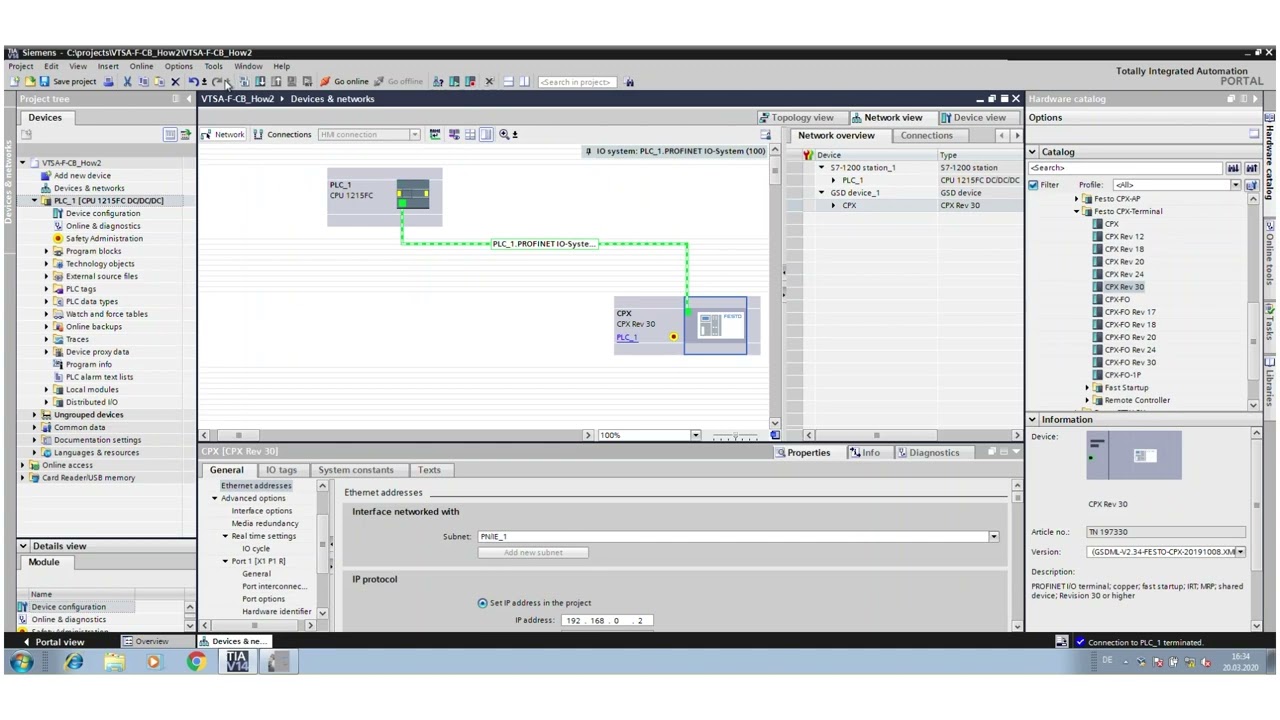Image resolution: width=1280 pixels, height=720 pixels.
Task: Click Save project in the toolbar
Action: [68, 82]
